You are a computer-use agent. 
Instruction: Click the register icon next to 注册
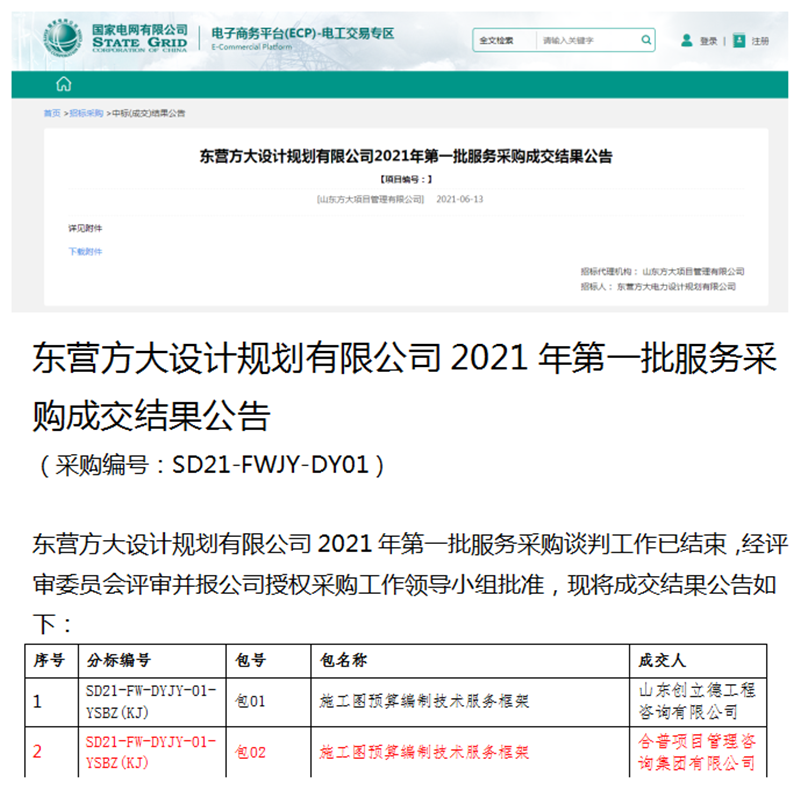tap(739, 40)
